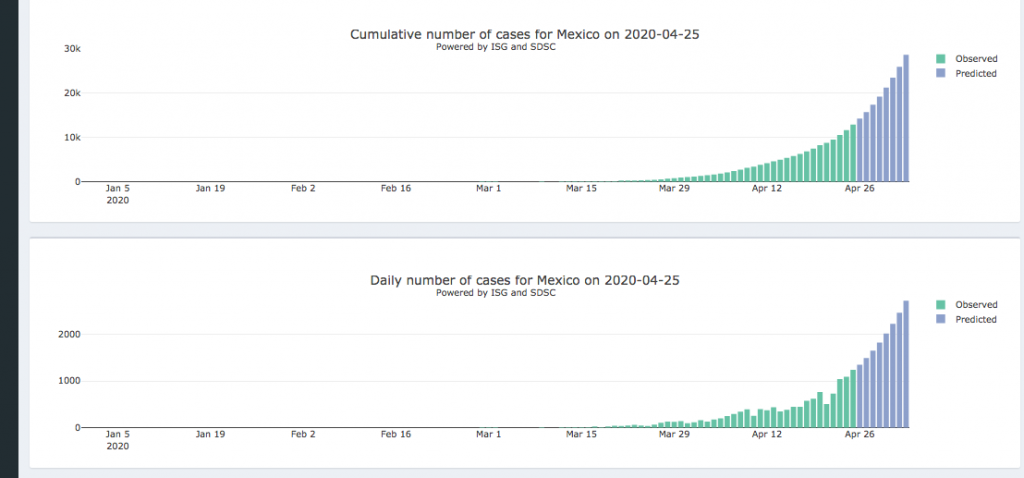
Task: Click the cumulative cases chart title
Action: tap(524, 34)
